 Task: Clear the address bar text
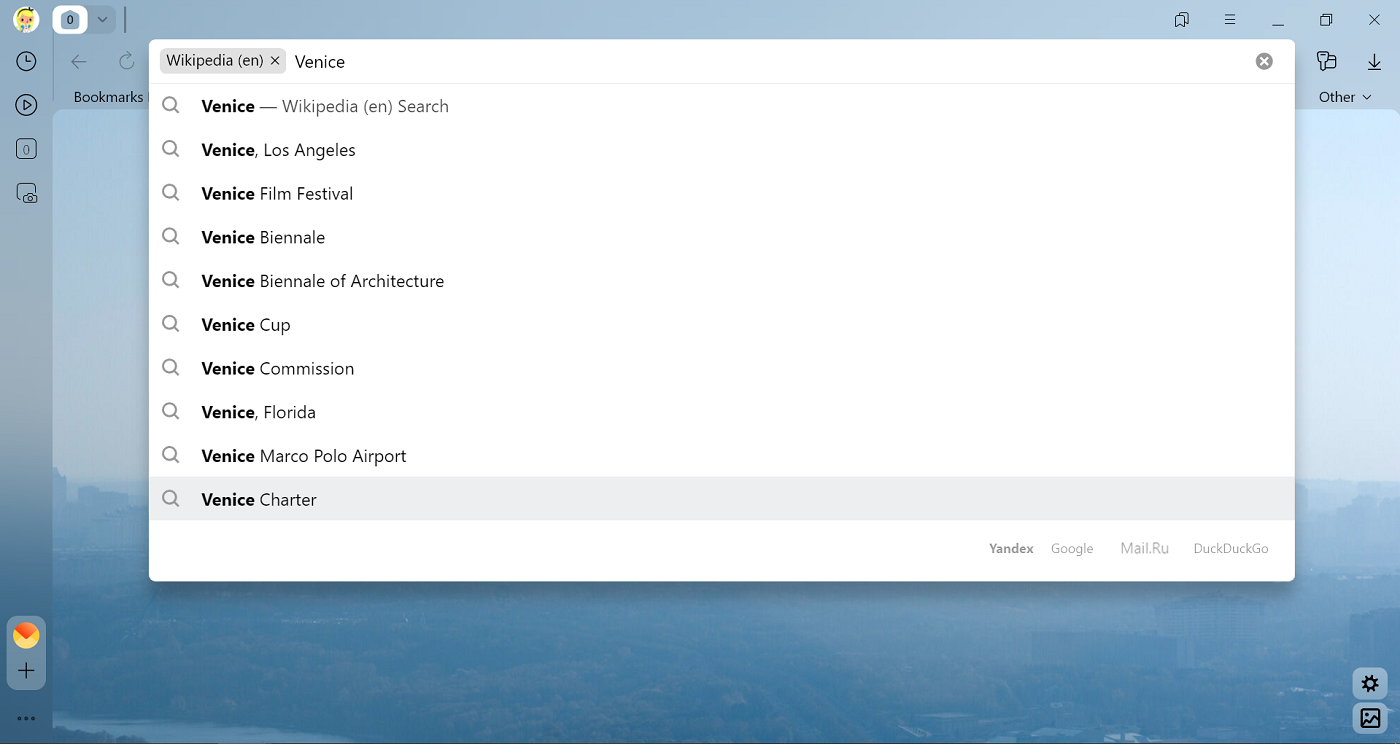pos(1264,61)
